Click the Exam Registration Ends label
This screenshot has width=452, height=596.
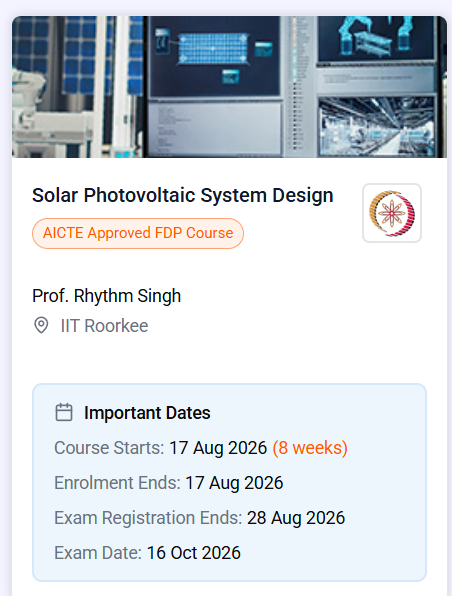point(148,518)
